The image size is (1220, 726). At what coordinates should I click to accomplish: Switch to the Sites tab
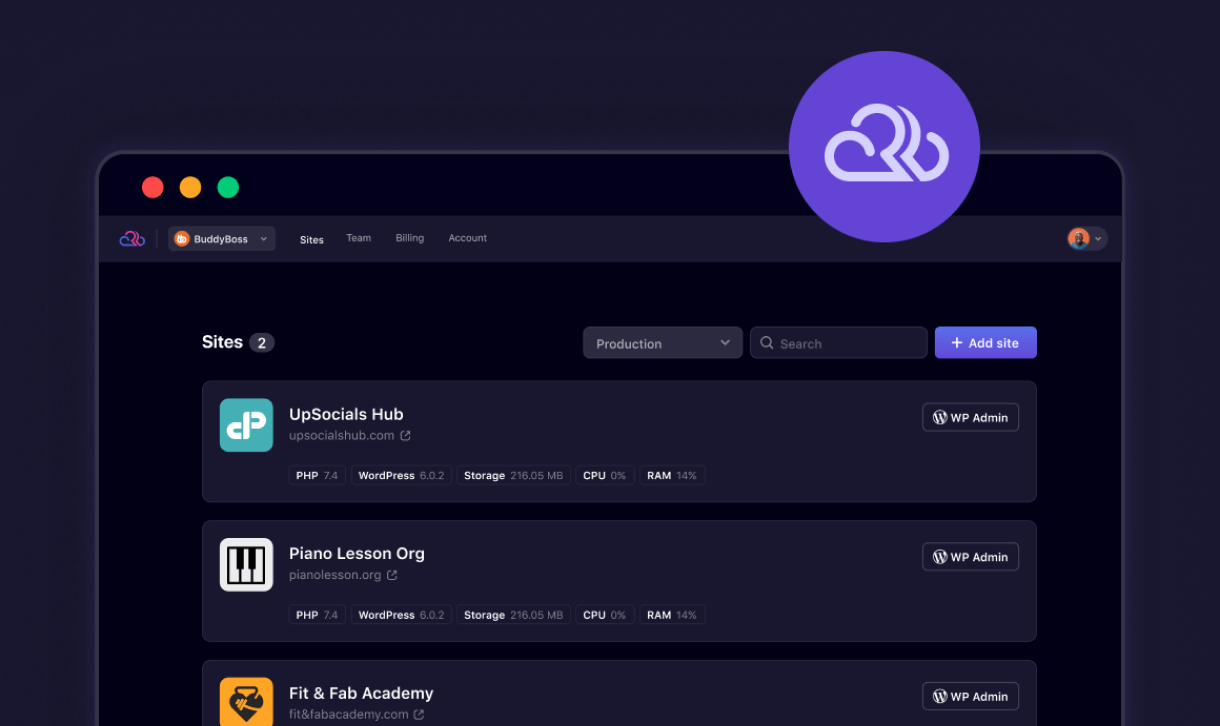pos(312,240)
